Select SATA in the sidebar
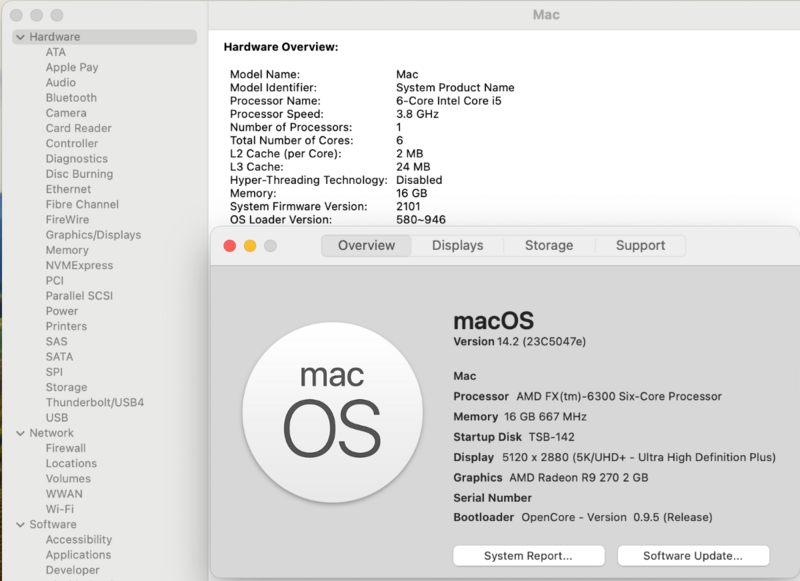This screenshot has width=800, height=581. [59, 357]
